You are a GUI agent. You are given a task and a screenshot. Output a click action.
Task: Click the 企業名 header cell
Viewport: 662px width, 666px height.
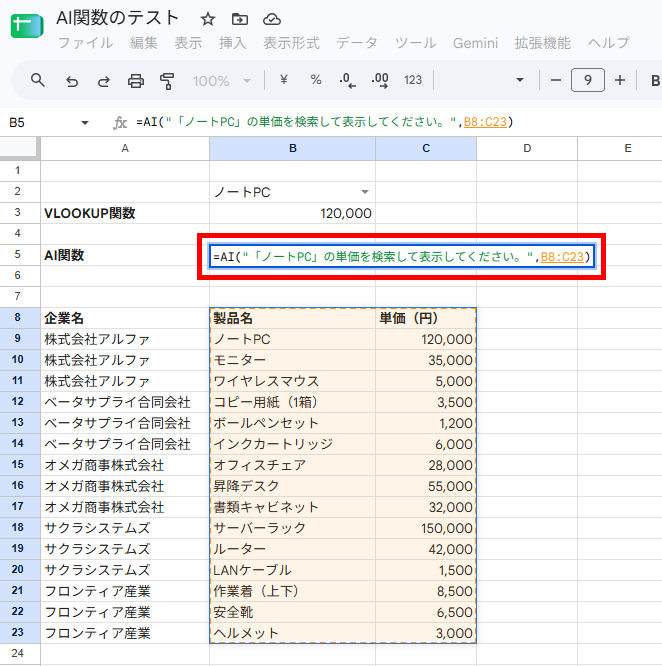coord(125,318)
